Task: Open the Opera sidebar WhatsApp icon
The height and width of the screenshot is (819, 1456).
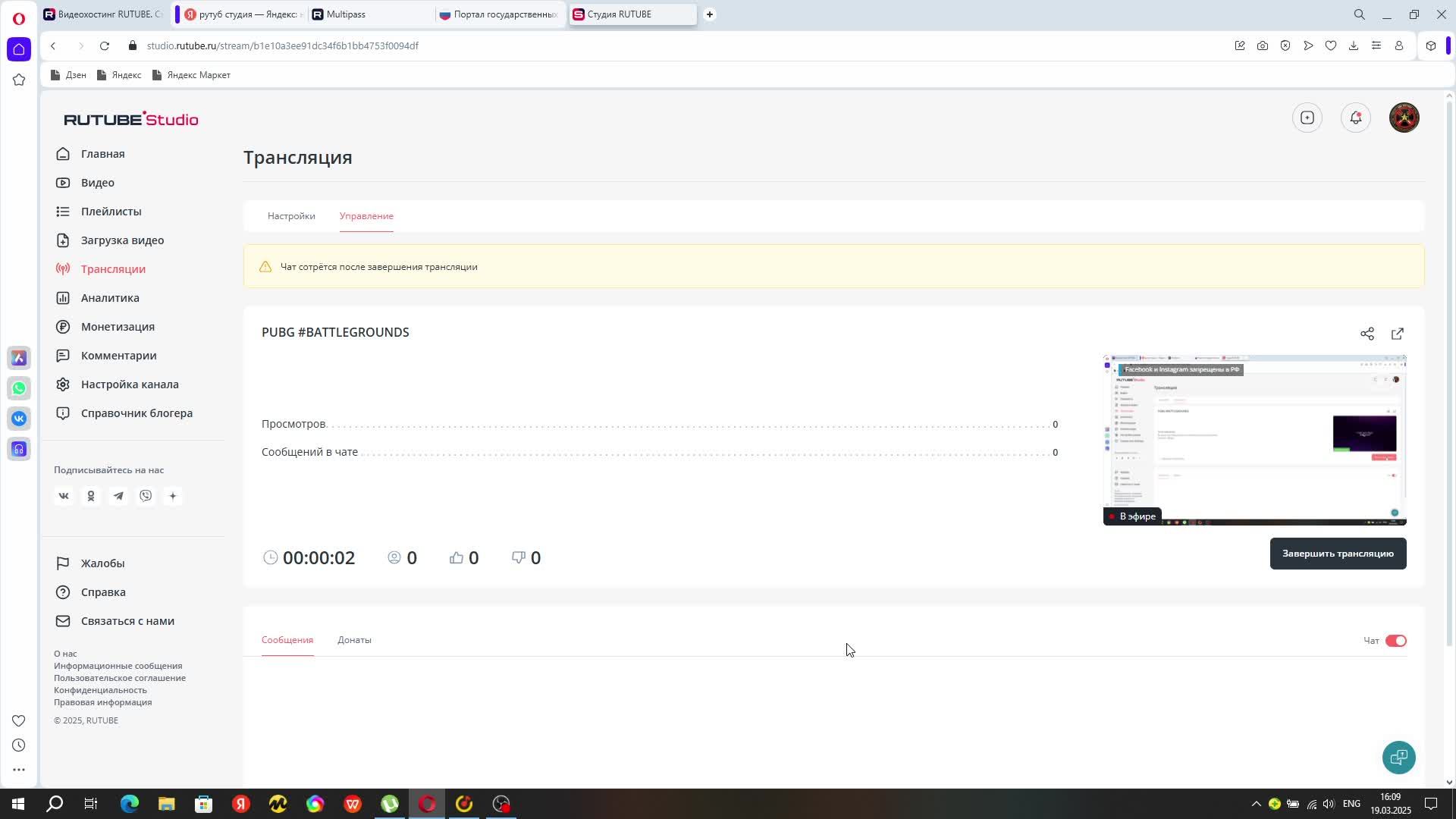Action: coord(19,388)
